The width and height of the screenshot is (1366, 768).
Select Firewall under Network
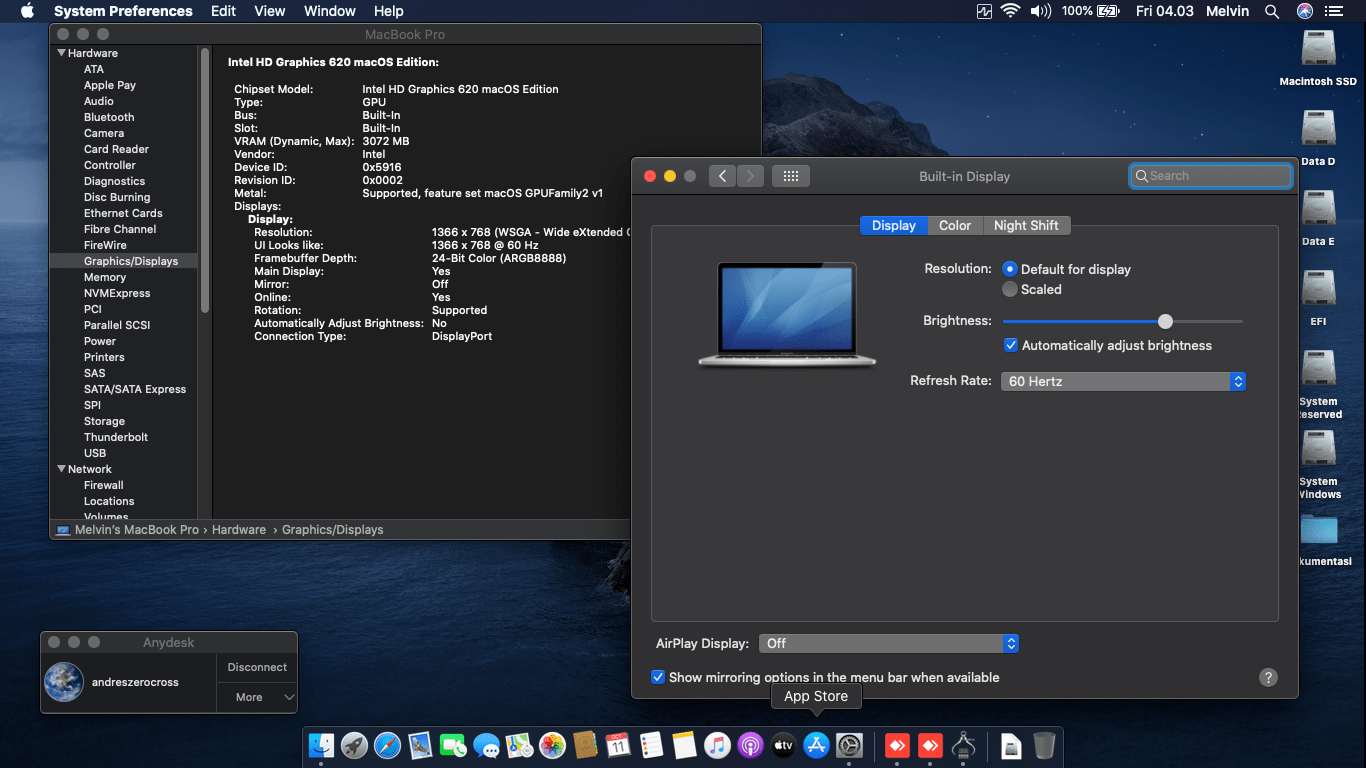[x=104, y=485]
